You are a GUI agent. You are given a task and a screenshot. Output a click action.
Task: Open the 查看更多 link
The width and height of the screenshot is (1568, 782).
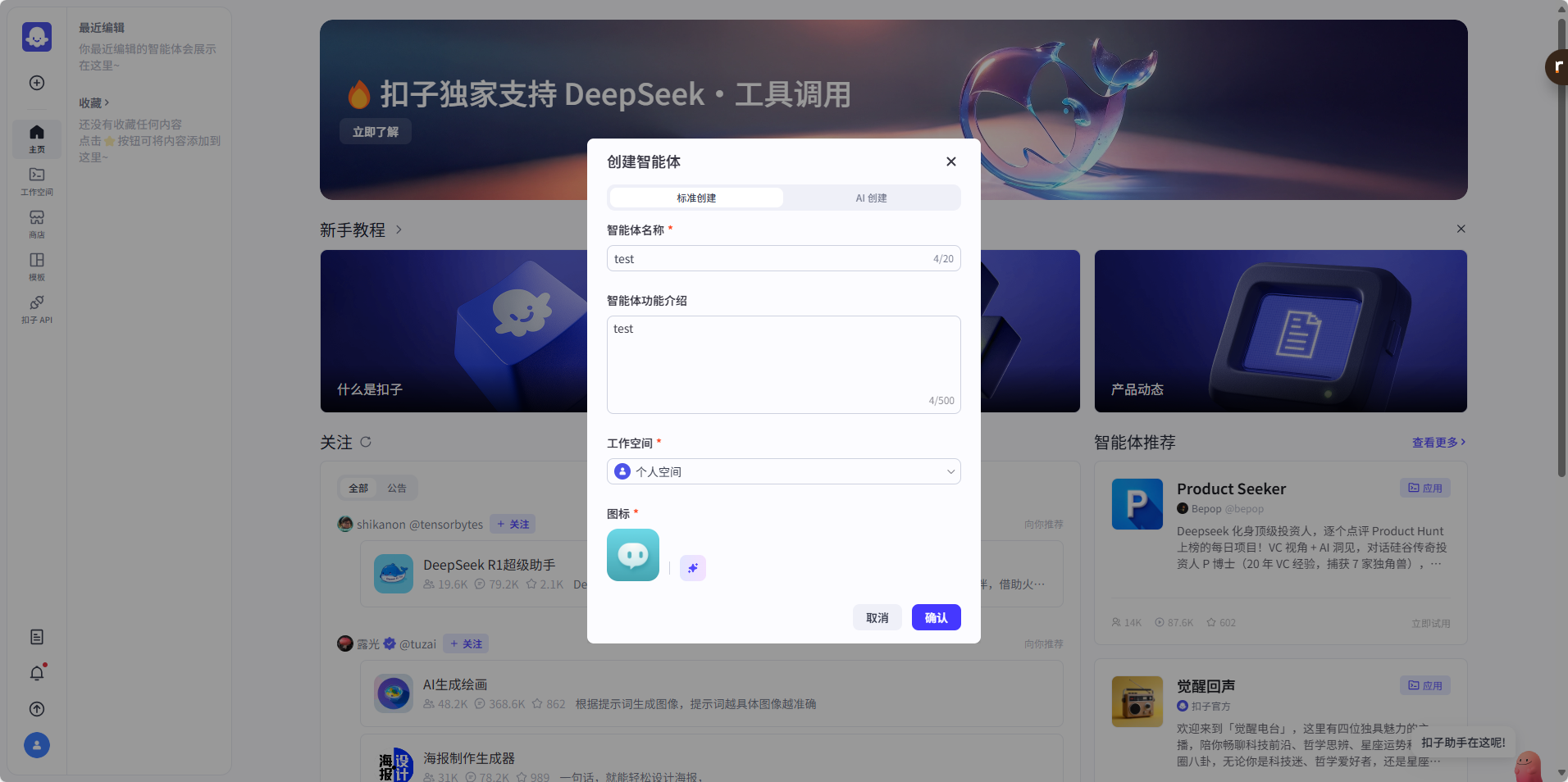pyautogui.click(x=1438, y=442)
